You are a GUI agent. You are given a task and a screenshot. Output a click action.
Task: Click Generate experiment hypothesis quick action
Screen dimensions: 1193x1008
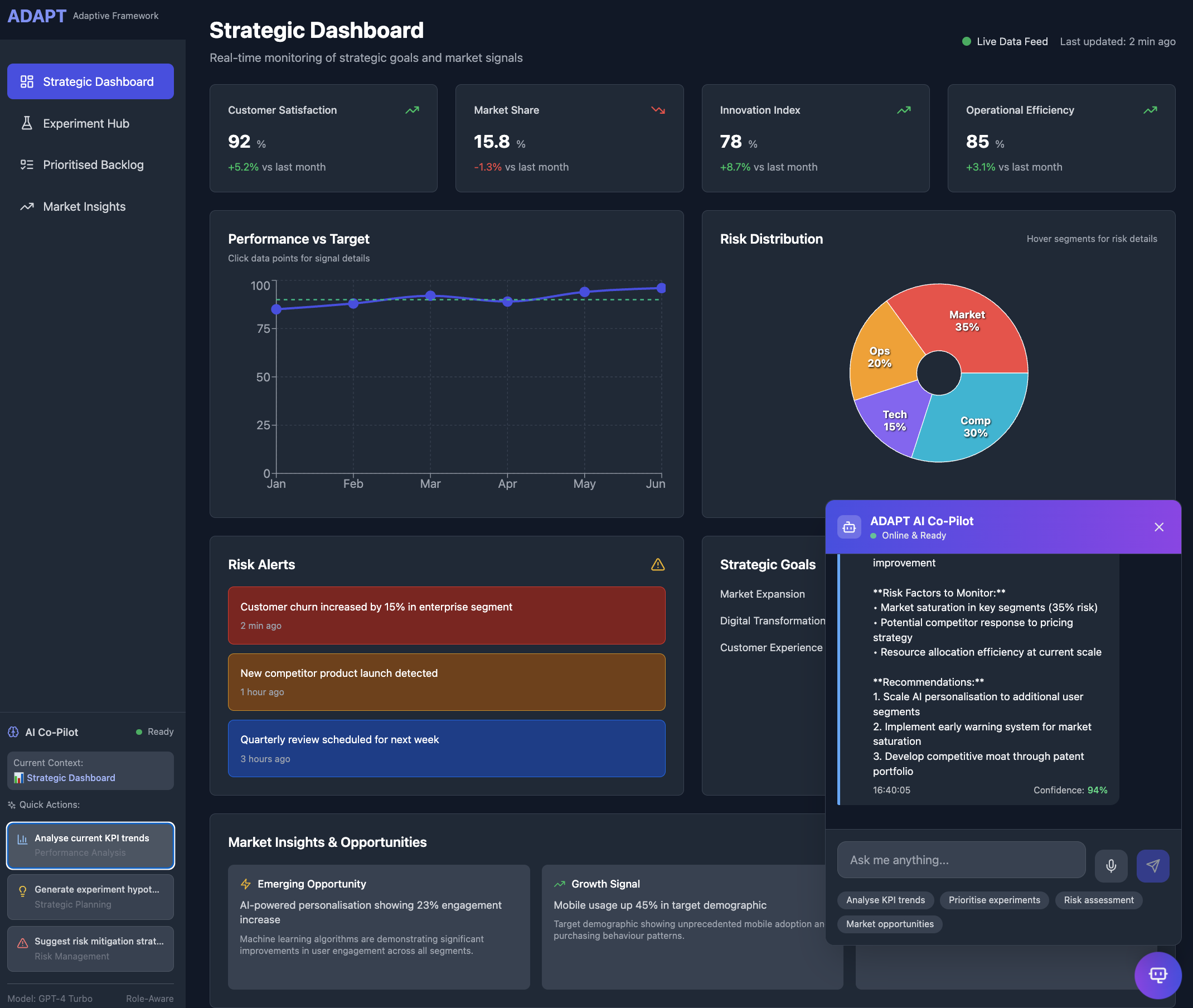coord(90,896)
